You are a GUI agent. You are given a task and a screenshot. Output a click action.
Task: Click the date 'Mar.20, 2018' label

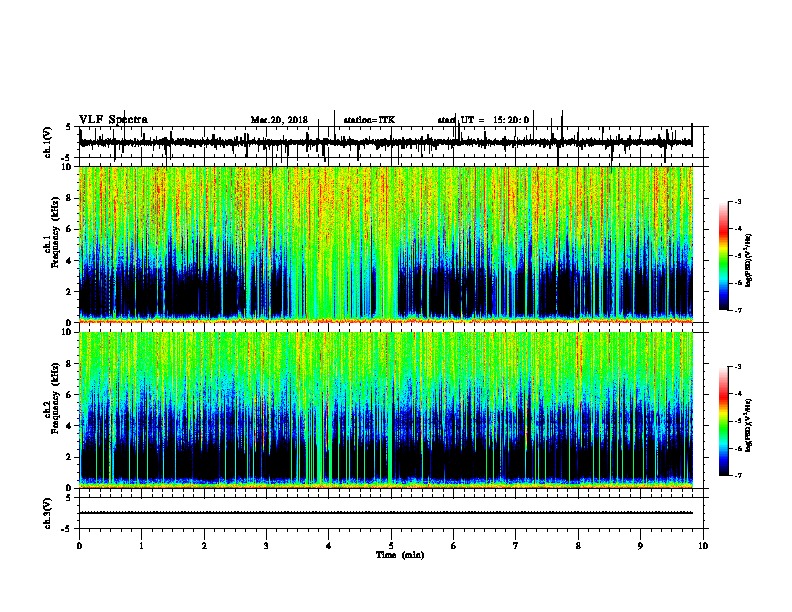pyautogui.click(x=279, y=120)
